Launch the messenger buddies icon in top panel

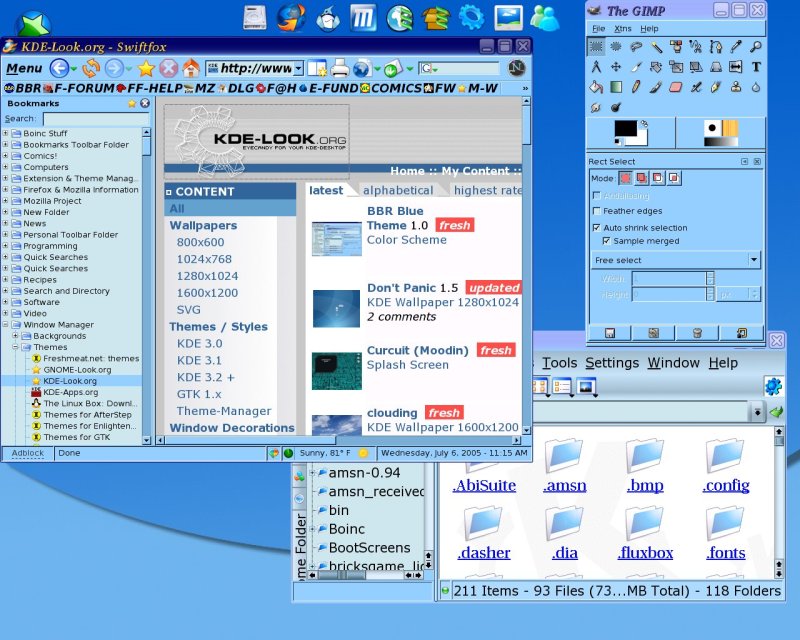(545, 18)
